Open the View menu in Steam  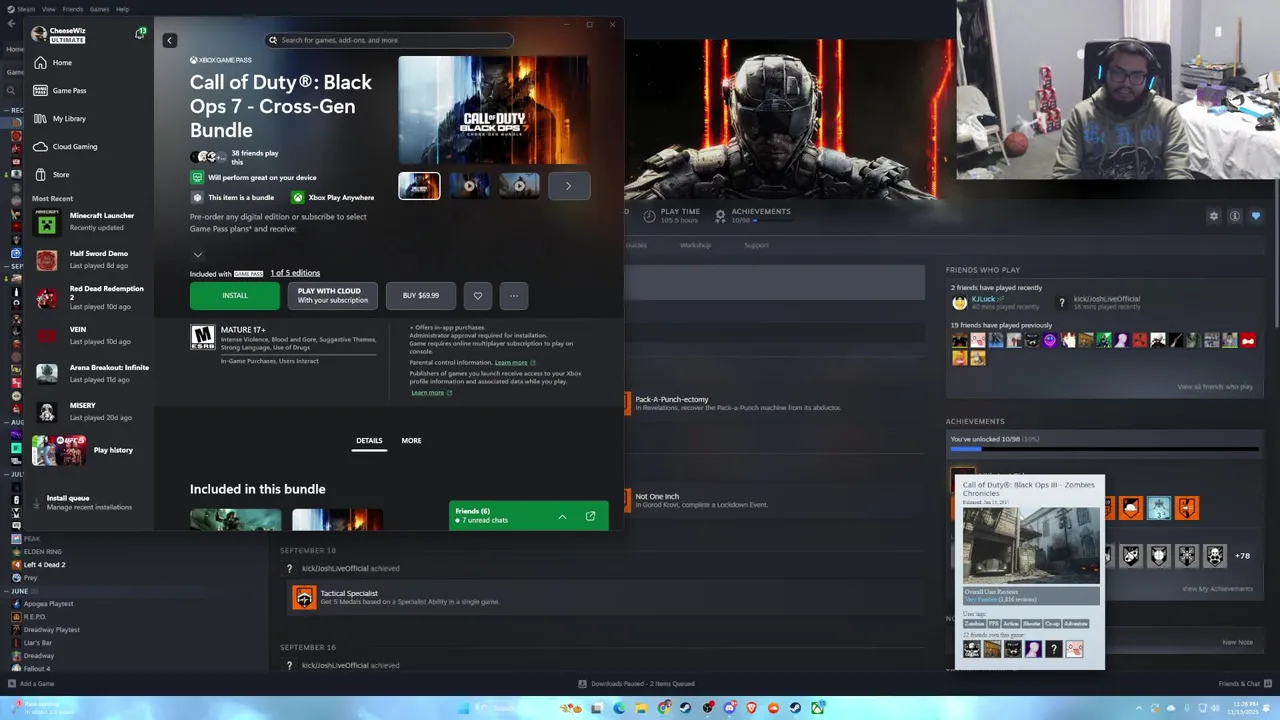coord(48,9)
